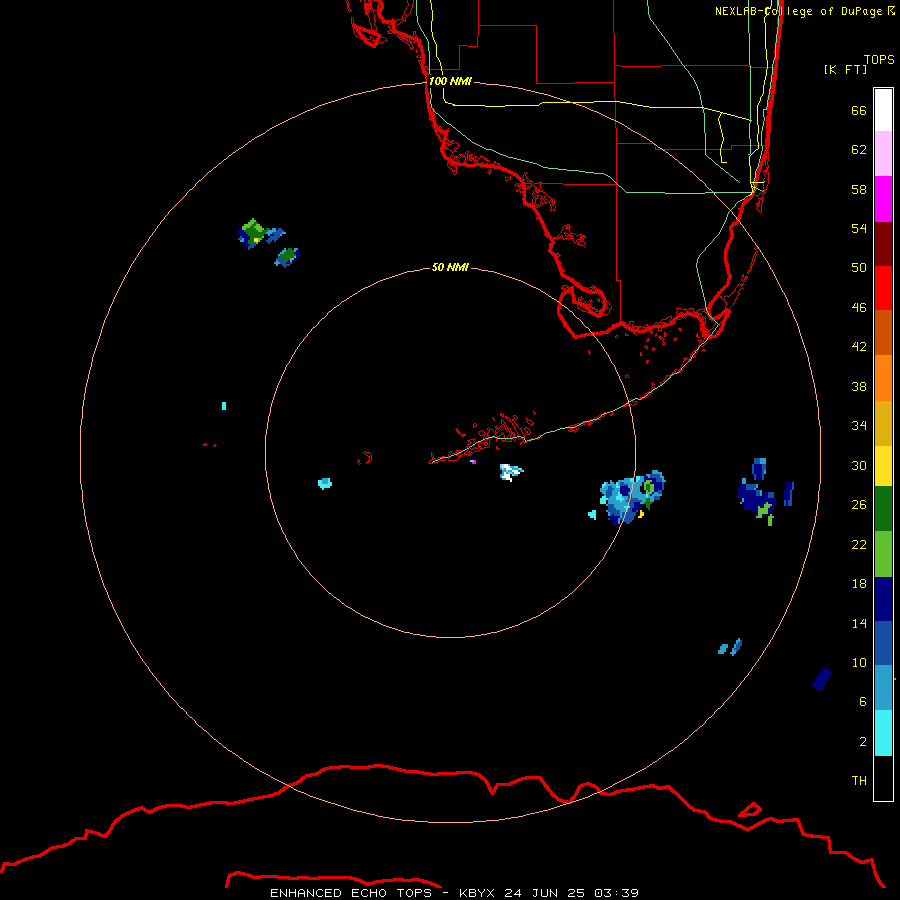This screenshot has height=900, width=900.
Task: Click the navy diamond echo at southeast edge
Action: click(x=822, y=680)
